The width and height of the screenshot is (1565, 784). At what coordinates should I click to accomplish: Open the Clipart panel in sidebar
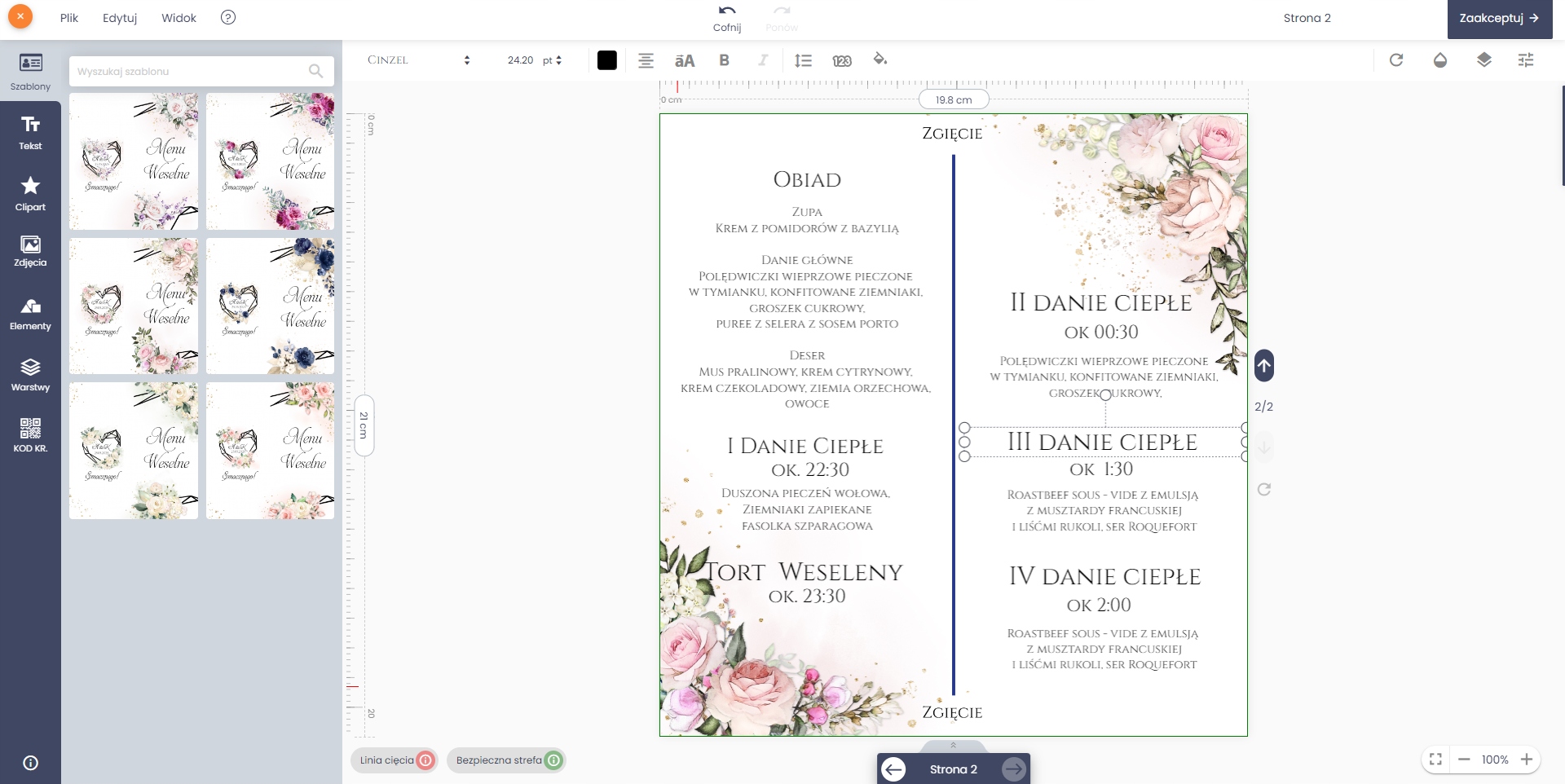[x=30, y=194]
